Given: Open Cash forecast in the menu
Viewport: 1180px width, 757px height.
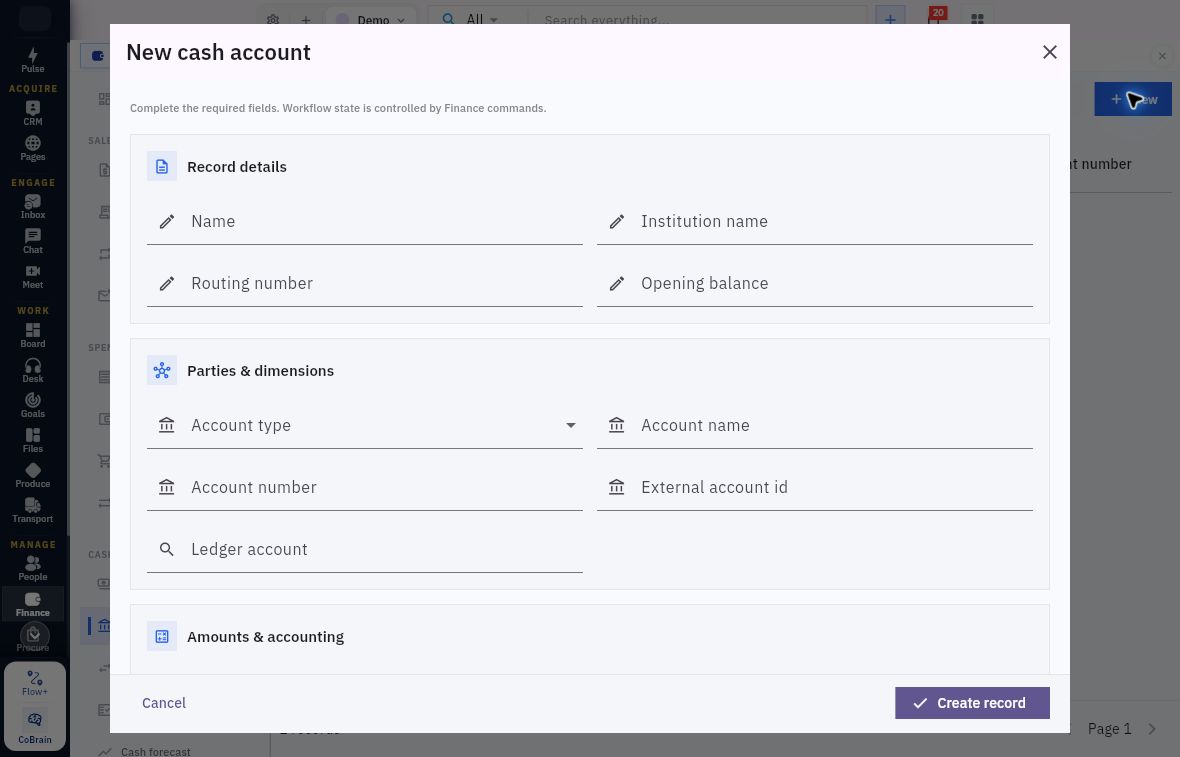Looking at the screenshot, I should 156,751.
